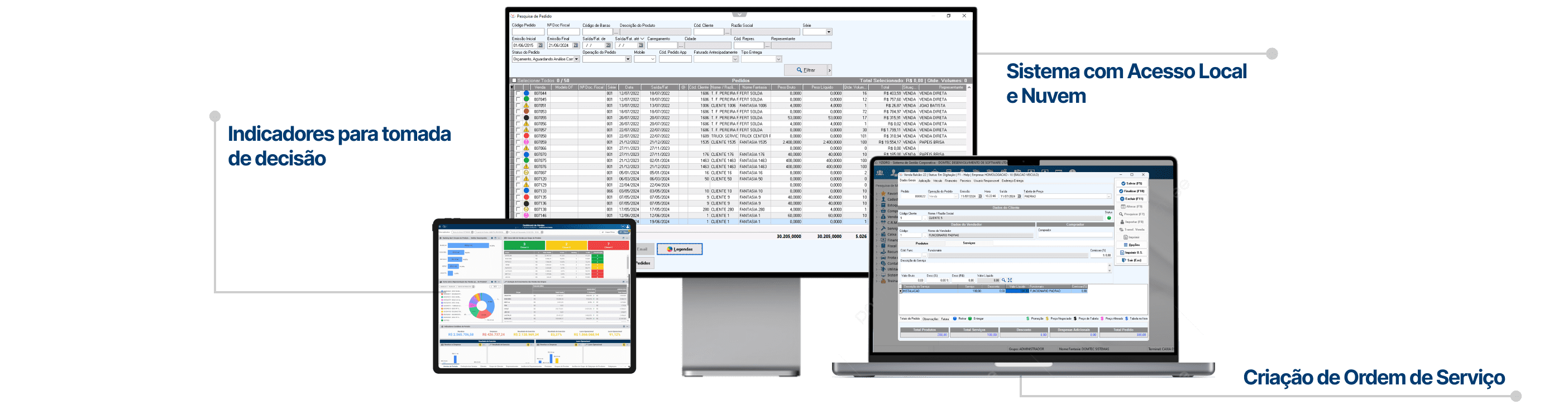
Task: Click the Código Pedido input field
Action: [528, 32]
